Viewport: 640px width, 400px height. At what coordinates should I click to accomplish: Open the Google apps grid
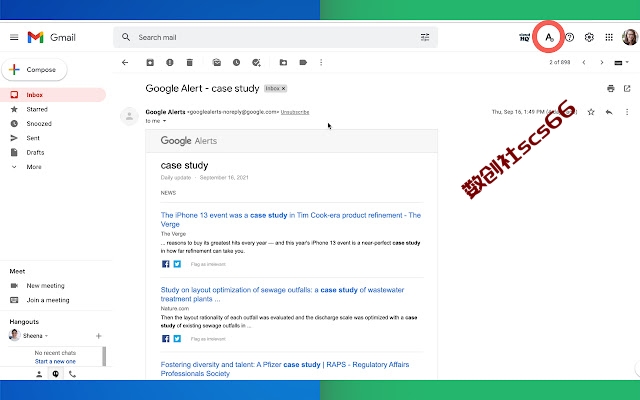pos(609,37)
